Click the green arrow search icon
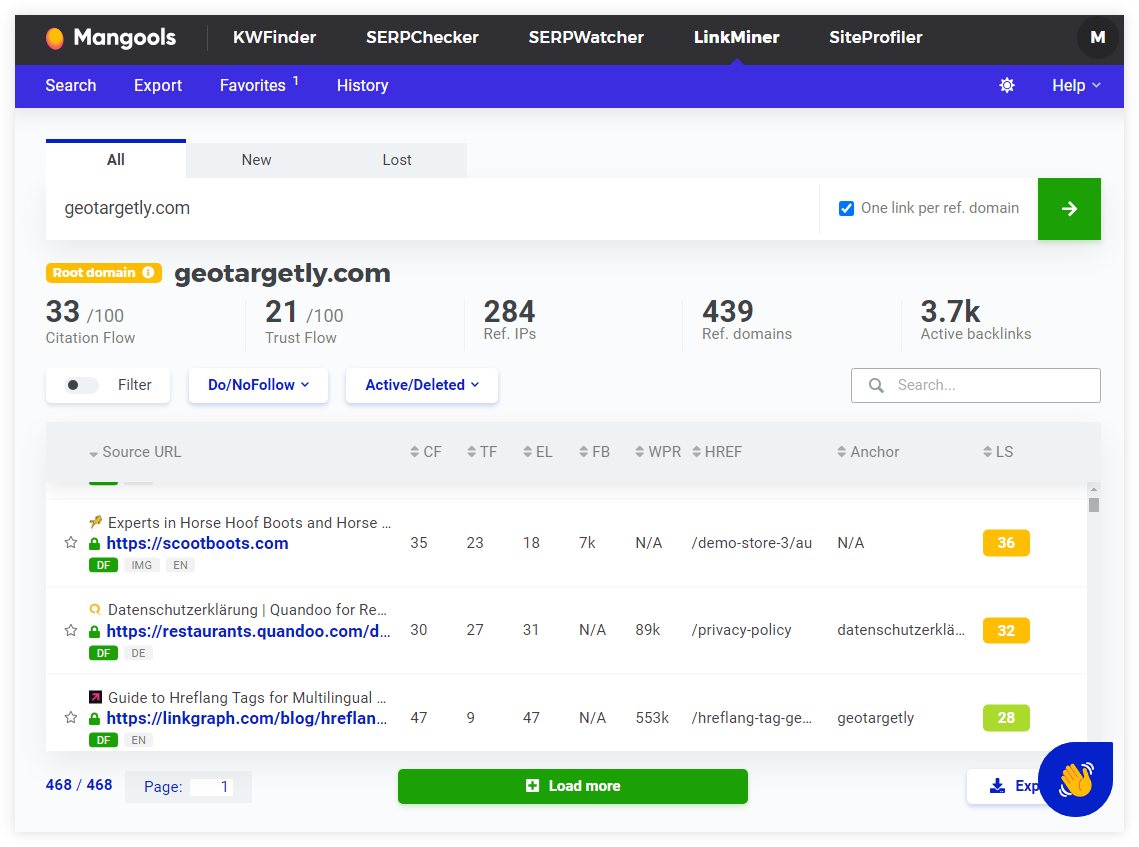Viewport: 1139px width, 847px height. 1069,209
